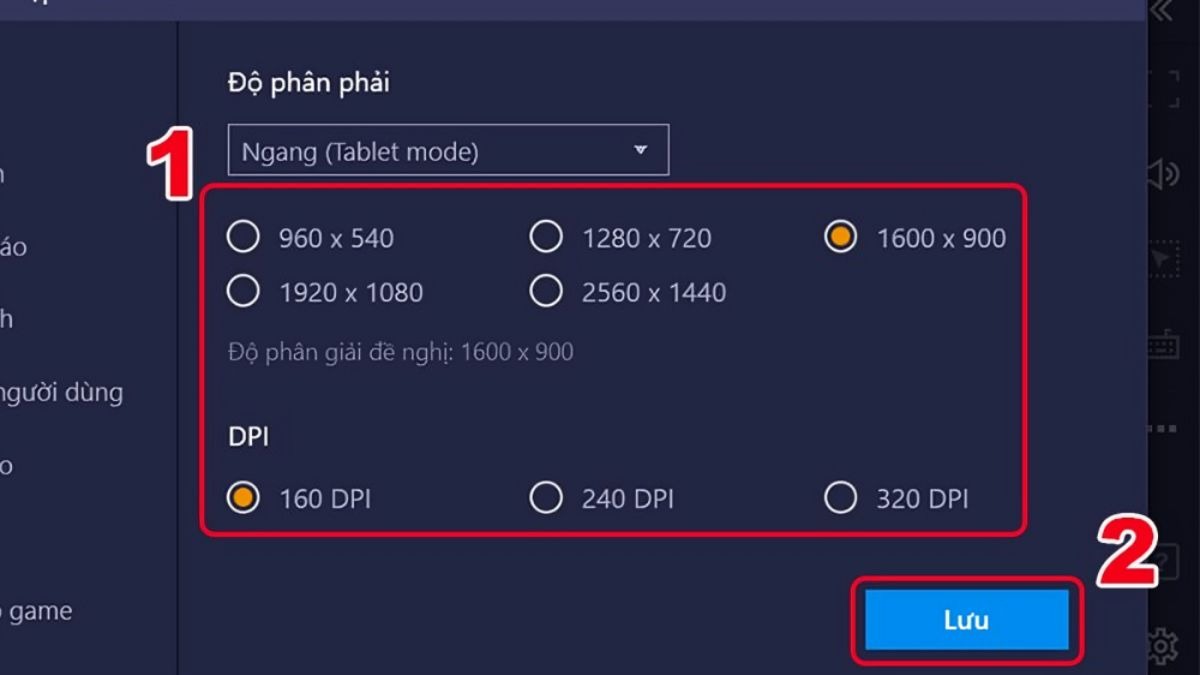The width and height of the screenshot is (1200, 675).
Task: Click the three-dots more options icon
Action: click(x=1163, y=429)
